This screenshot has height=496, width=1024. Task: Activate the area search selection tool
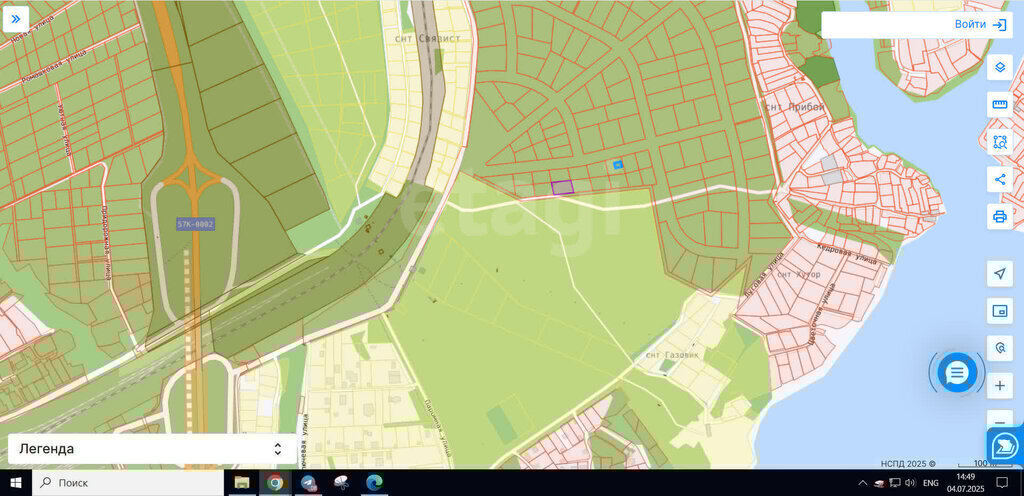click(999, 142)
